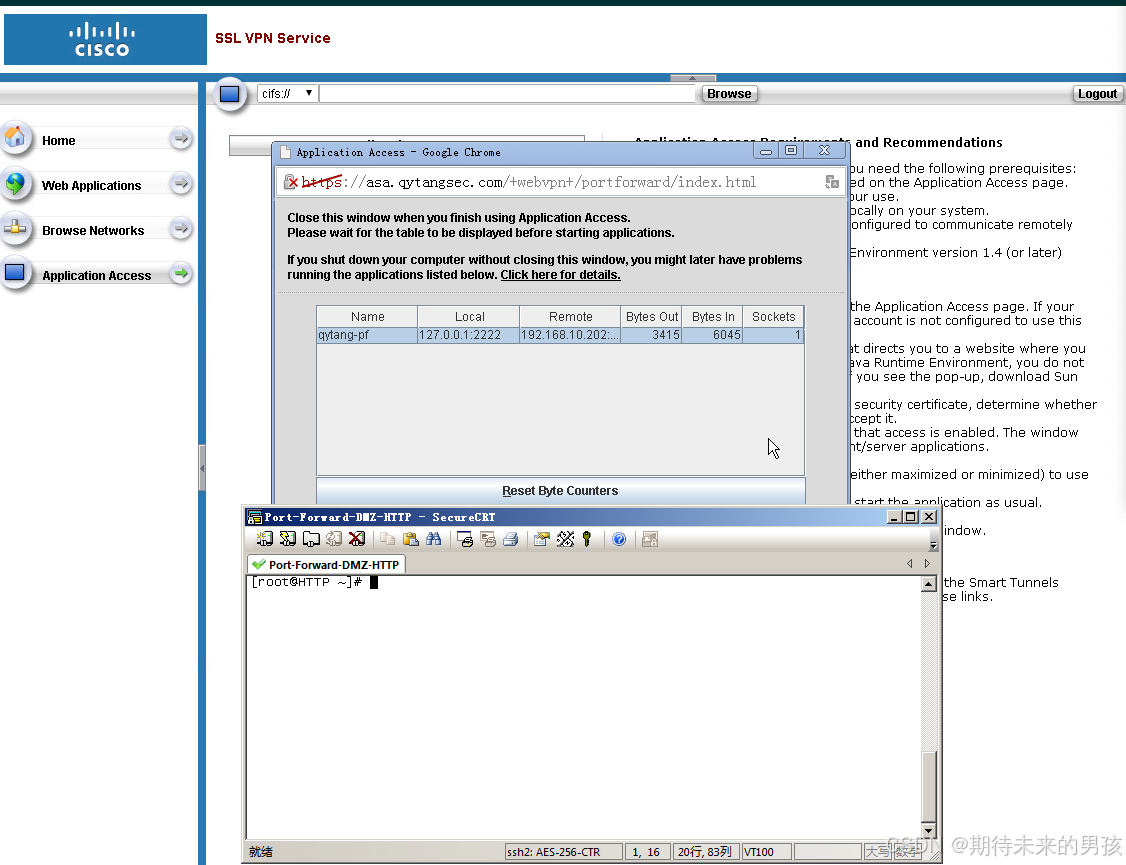Collapse the top toolbar using the small up arrow
The width and height of the screenshot is (1126, 865).
(x=693, y=78)
